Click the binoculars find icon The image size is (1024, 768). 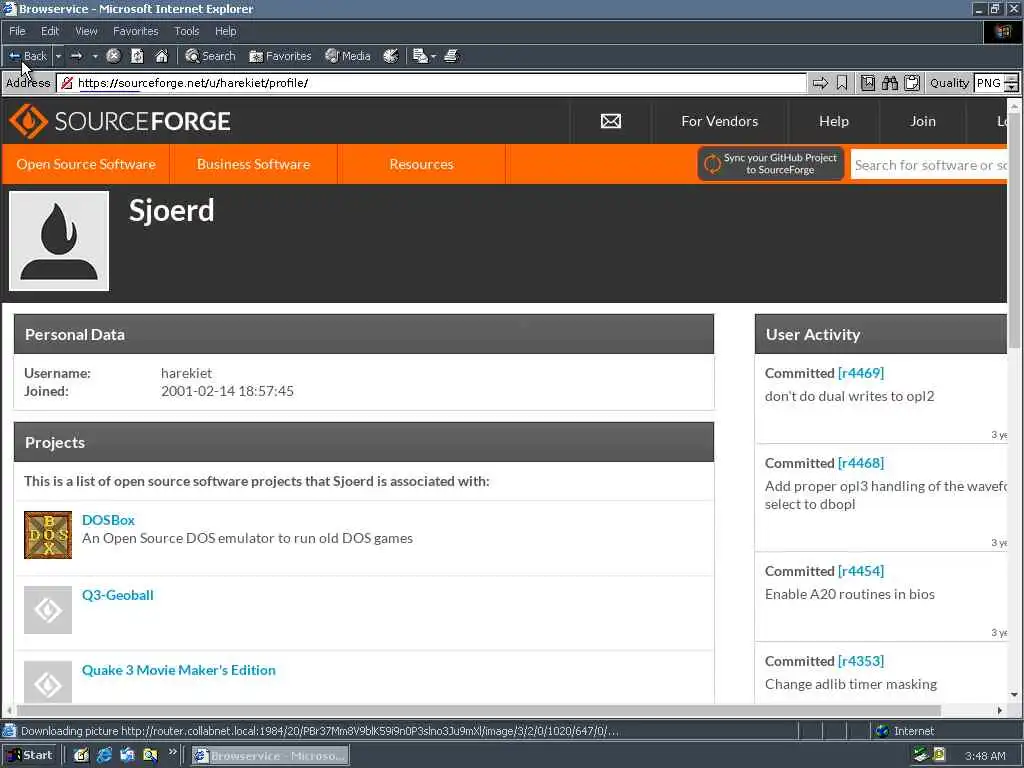889,83
